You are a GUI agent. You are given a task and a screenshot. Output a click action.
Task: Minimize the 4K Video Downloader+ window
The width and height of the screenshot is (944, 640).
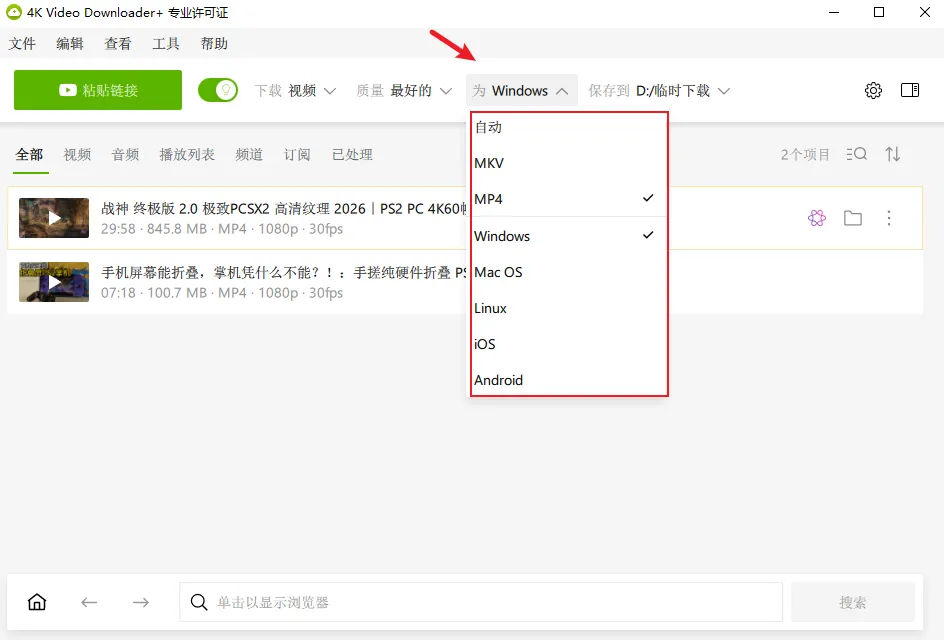pos(834,12)
